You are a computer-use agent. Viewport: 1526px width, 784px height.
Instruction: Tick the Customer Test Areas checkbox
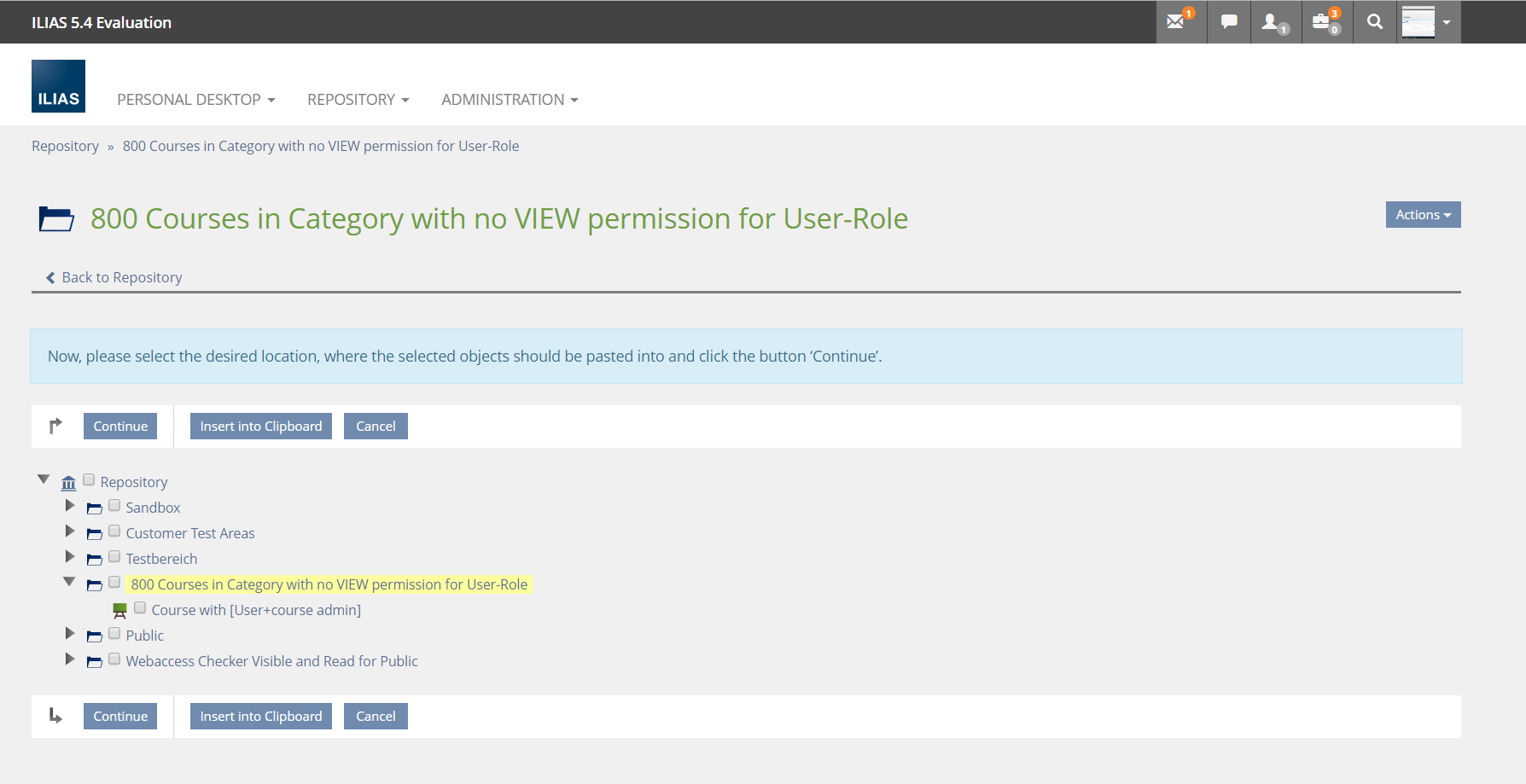(x=114, y=531)
